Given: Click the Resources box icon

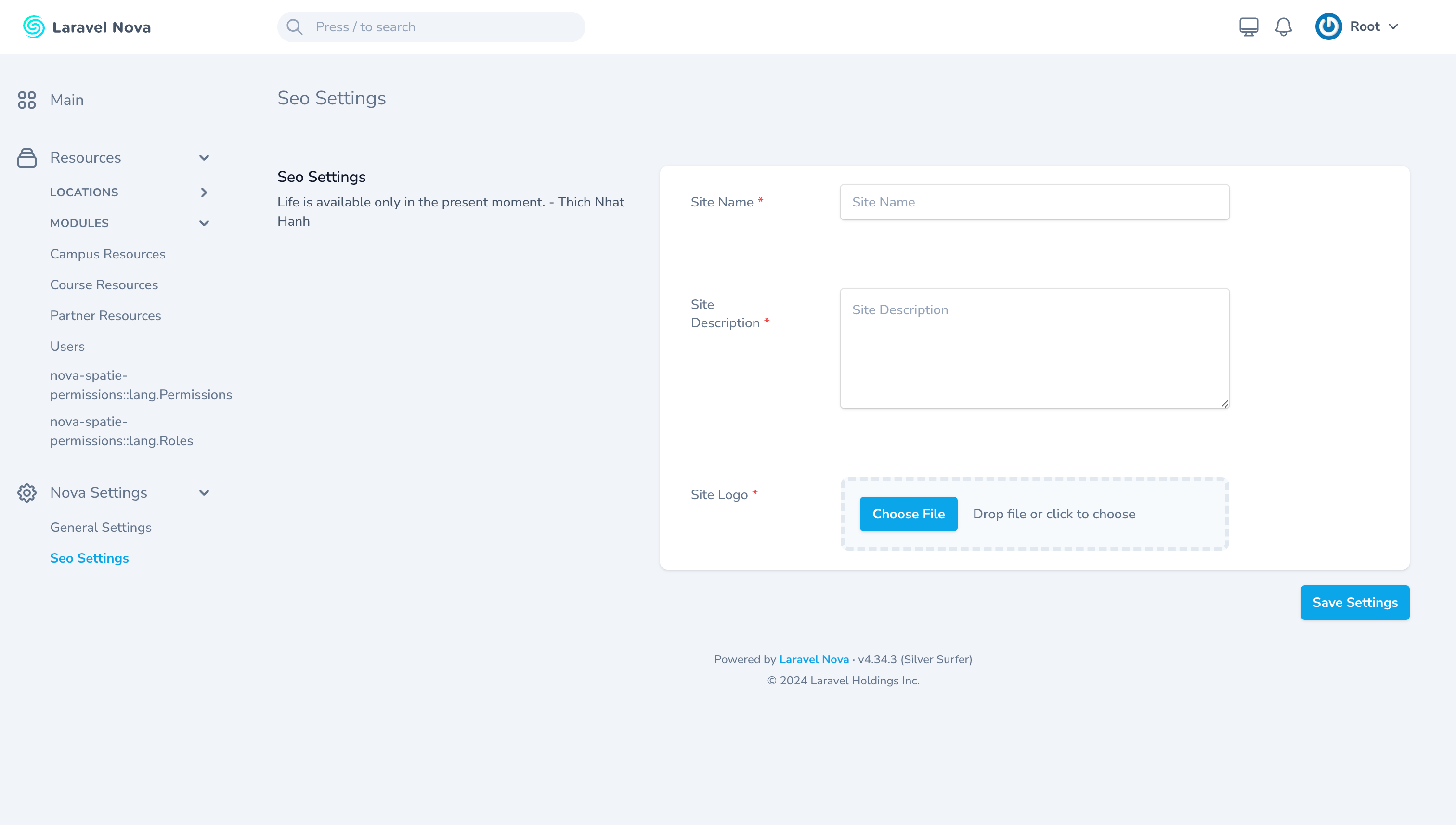Looking at the screenshot, I should (26, 157).
